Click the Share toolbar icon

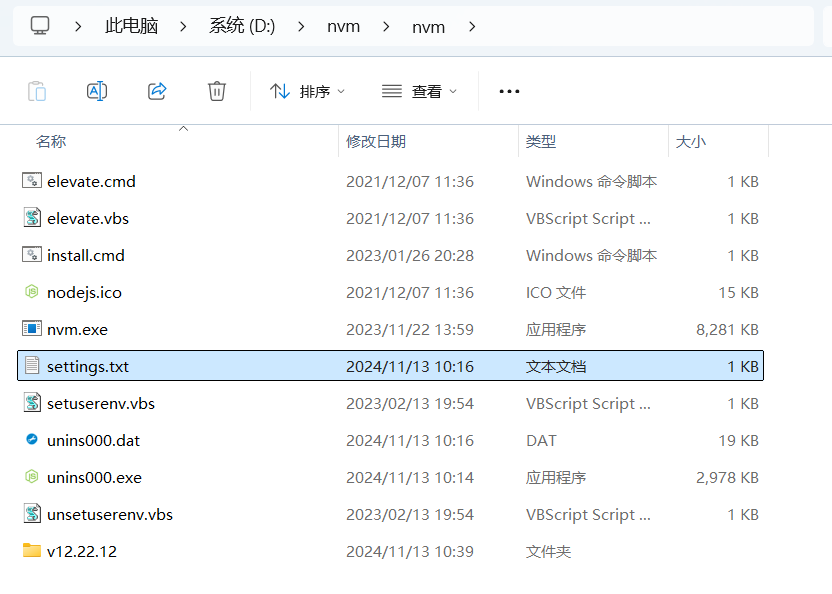coord(157,91)
